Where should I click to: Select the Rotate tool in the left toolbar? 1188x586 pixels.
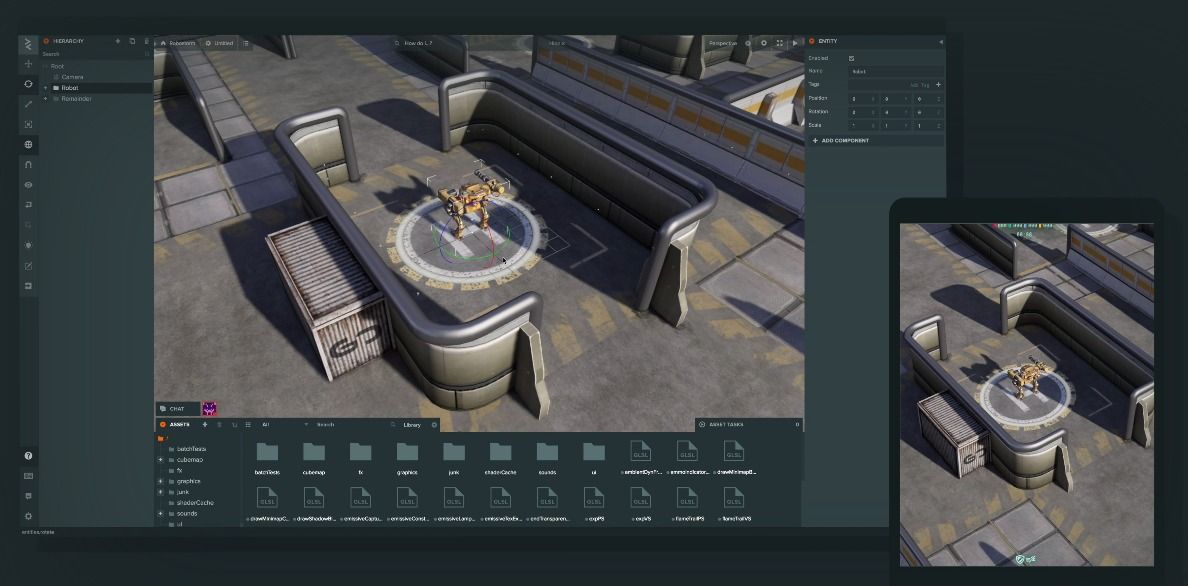click(x=28, y=85)
